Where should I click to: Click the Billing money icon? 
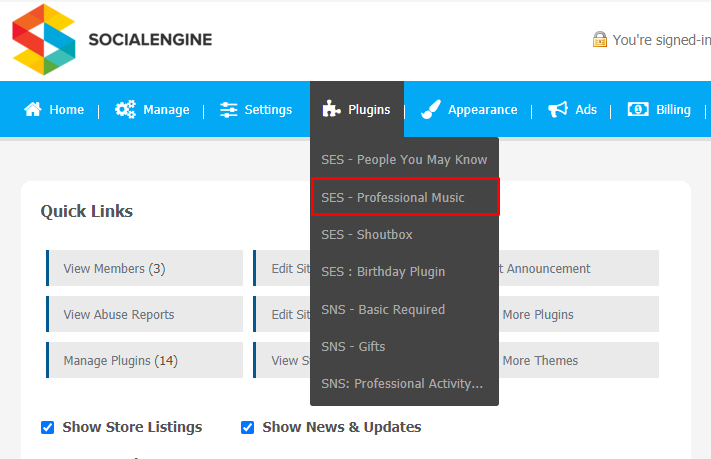638,109
